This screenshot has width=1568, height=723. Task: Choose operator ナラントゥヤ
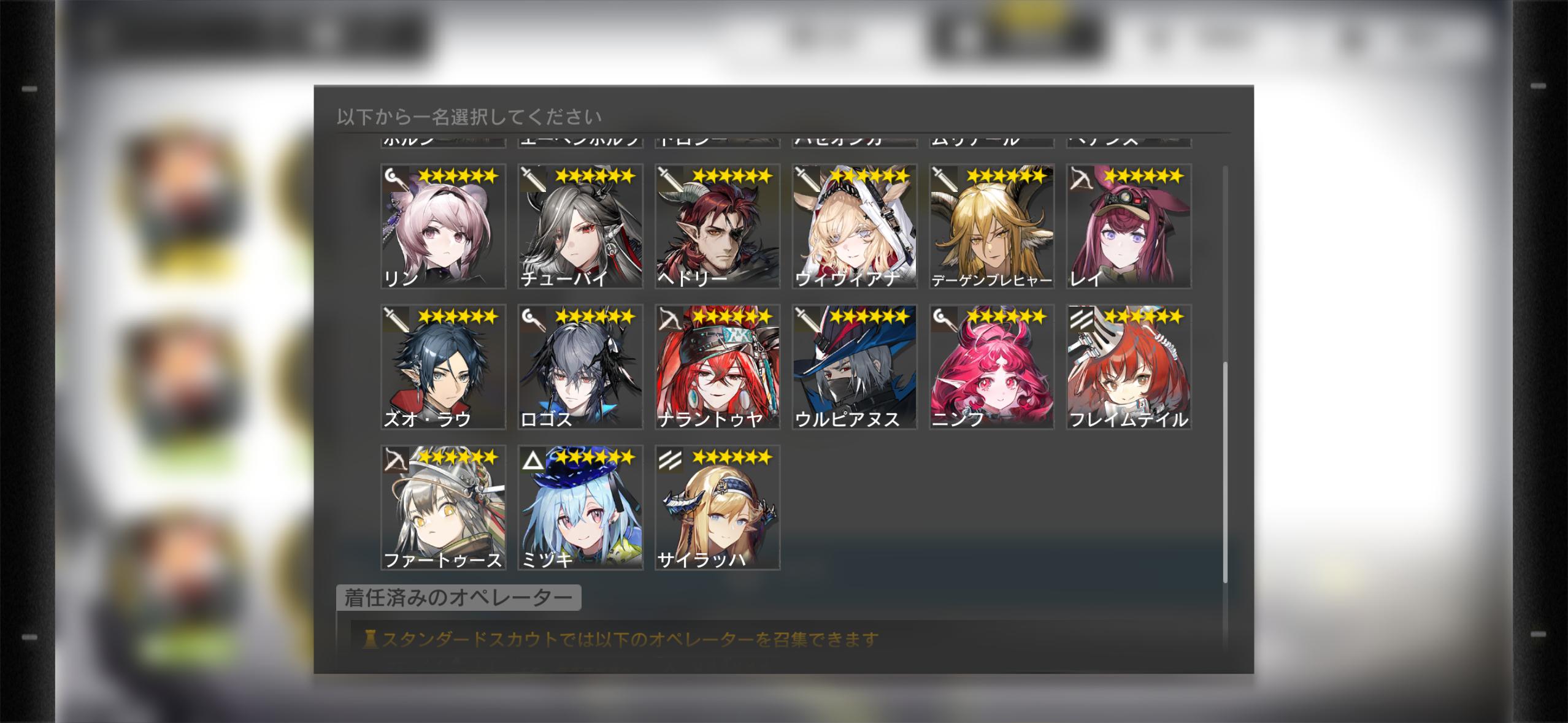tap(717, 367)
